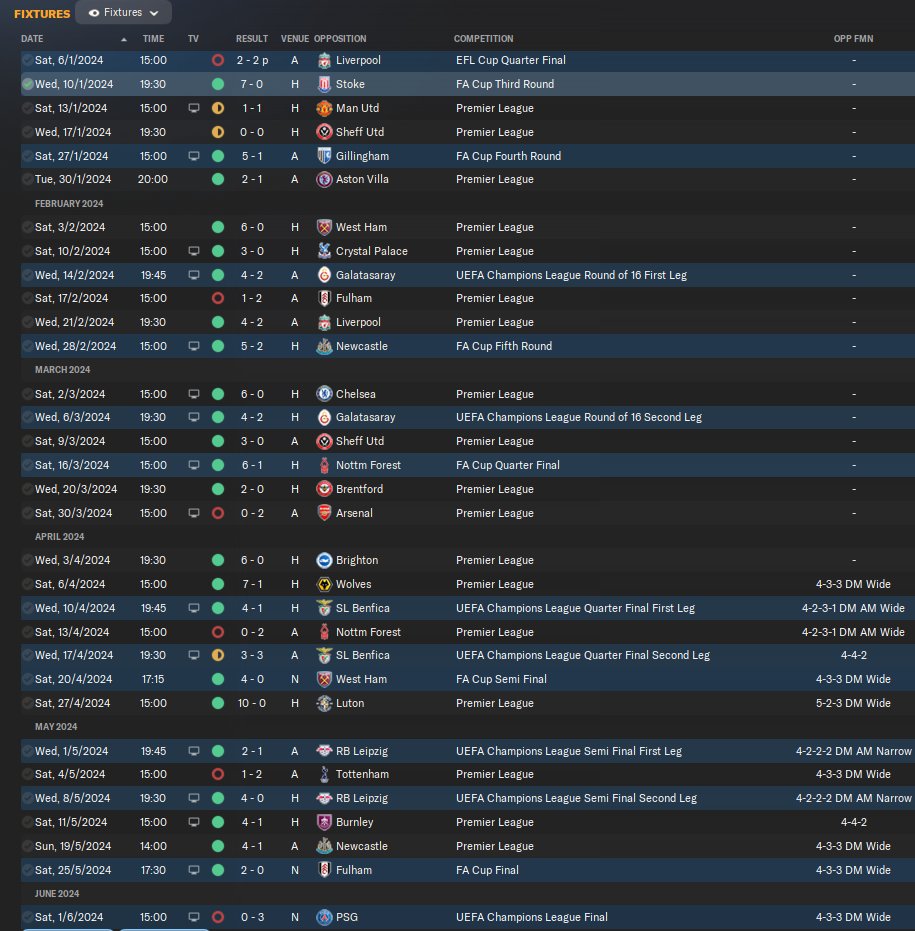Click the Burnley club badge
This screenshot has width=915, height=931.
pyautogui.click(x=324, y=822)
